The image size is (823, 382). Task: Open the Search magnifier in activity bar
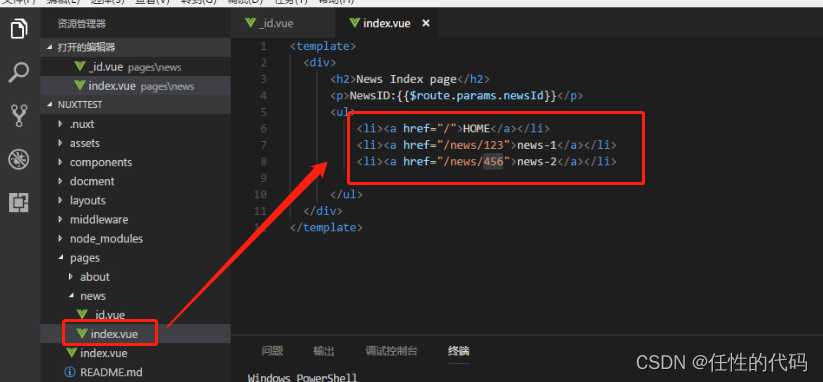coord(19,72)
